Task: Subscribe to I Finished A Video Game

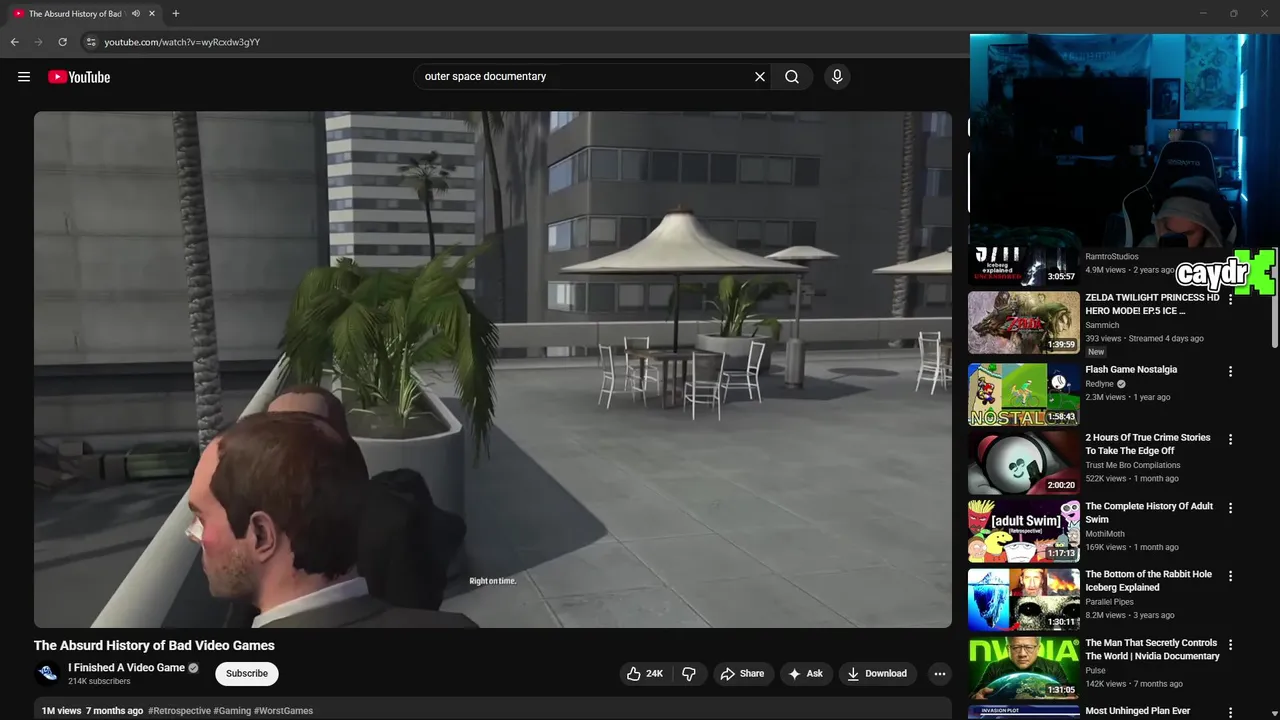Action: pos(247,674)
